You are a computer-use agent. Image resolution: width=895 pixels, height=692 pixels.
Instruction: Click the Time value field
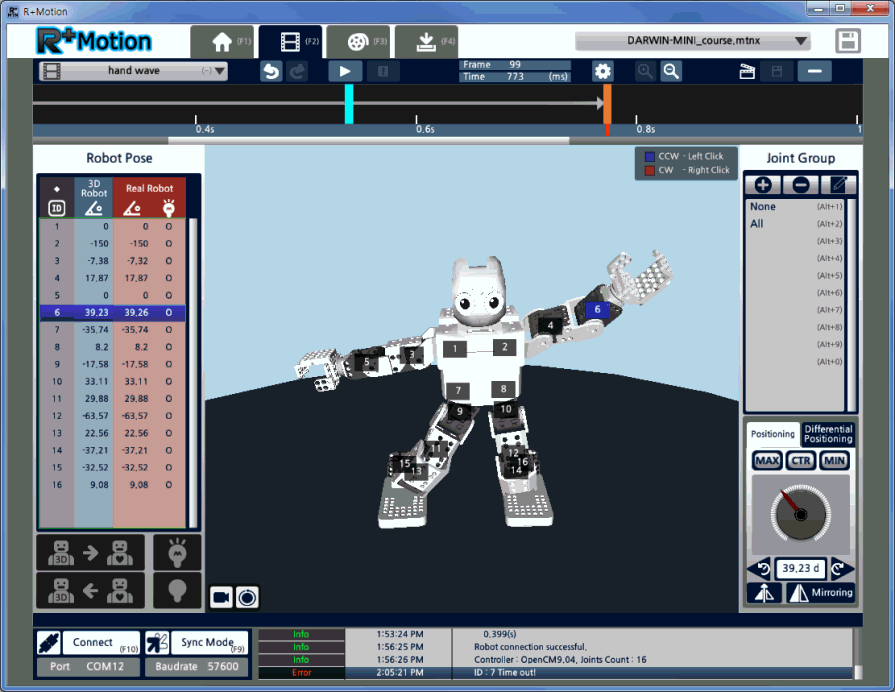coord(515,77)
